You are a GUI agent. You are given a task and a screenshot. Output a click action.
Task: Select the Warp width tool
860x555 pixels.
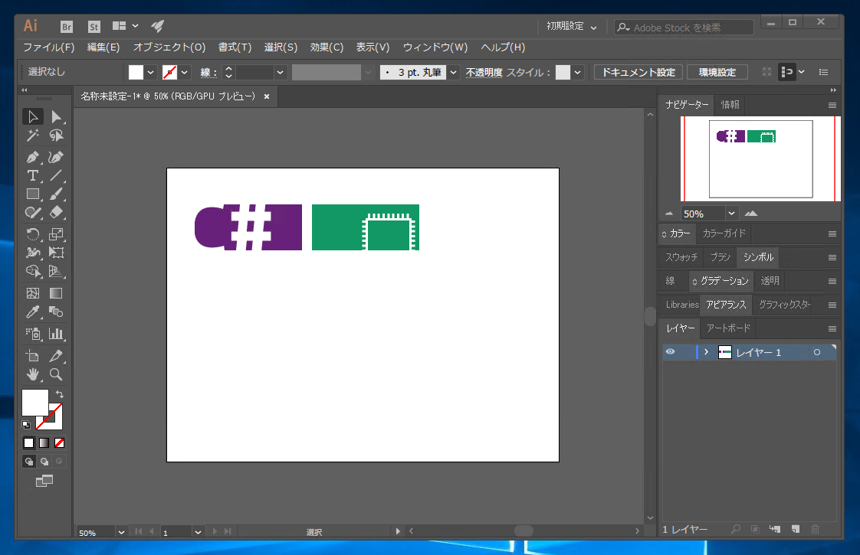(33, 253)
